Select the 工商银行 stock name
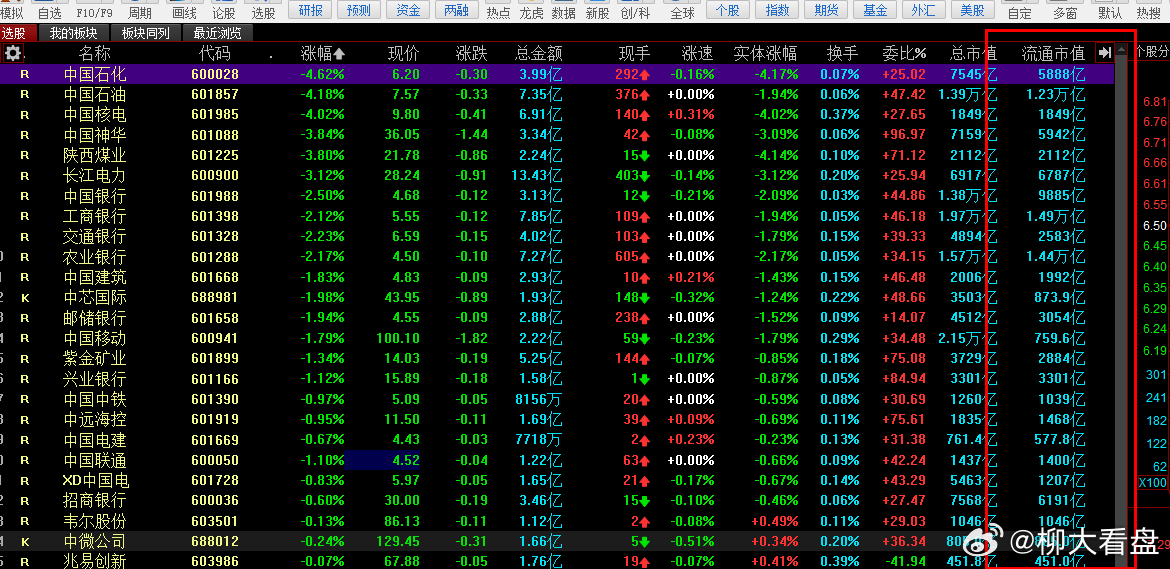Screen dimensions: 1170x569 pos(95,216)
